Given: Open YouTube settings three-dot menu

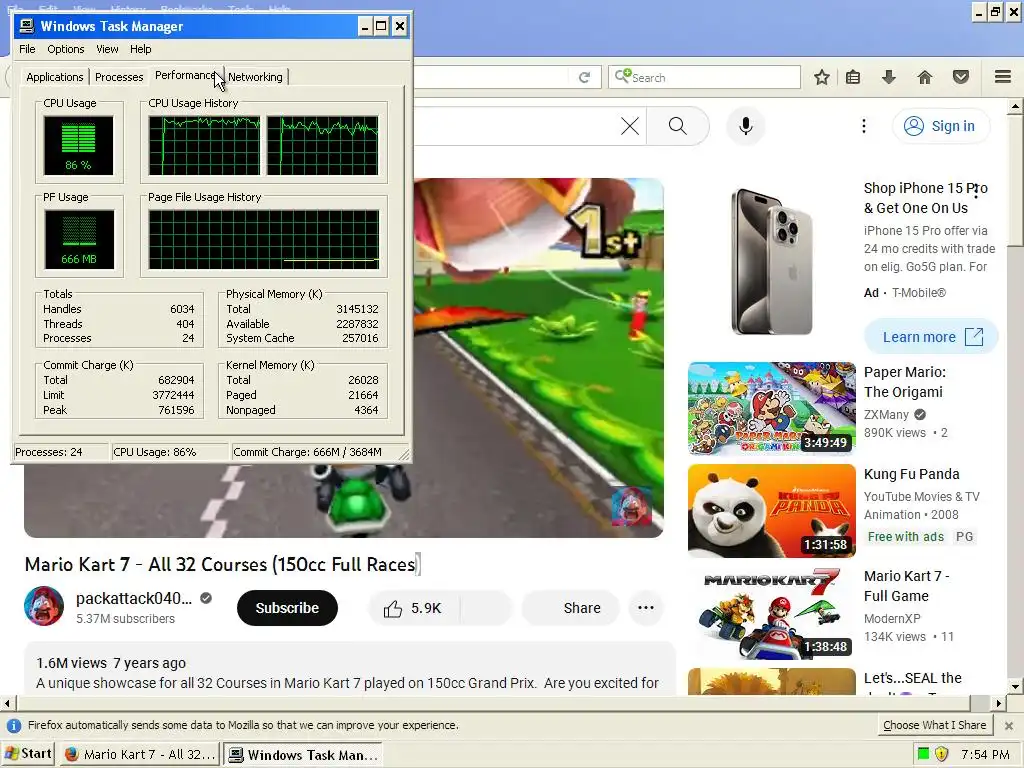Looking at the screenshot, I should [x=863, y=125].
